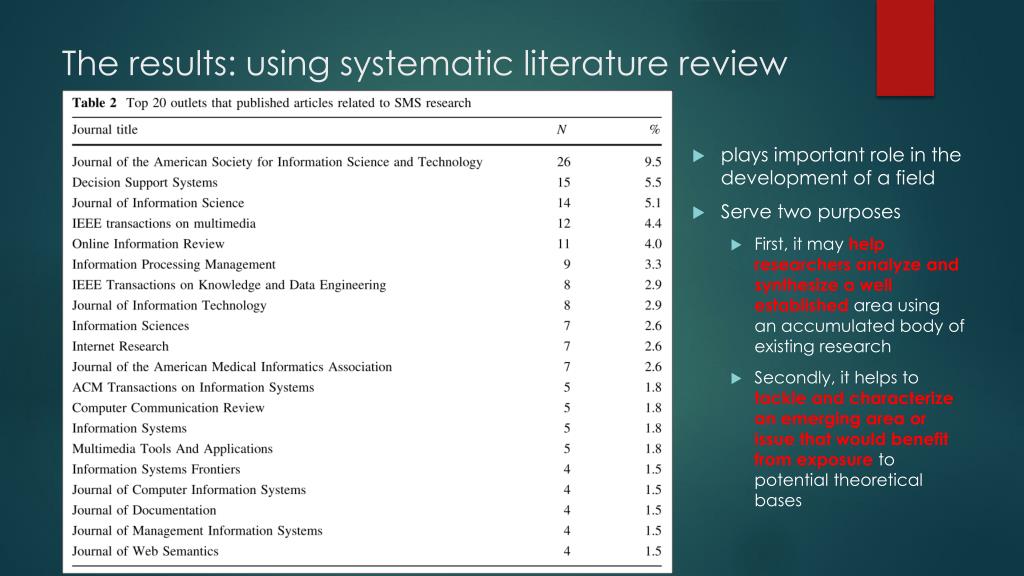This screenshot has width=1024, height=576.
Task: Select percentage for ACM Transactions on Information Systems
Action: tap(653, 387)
